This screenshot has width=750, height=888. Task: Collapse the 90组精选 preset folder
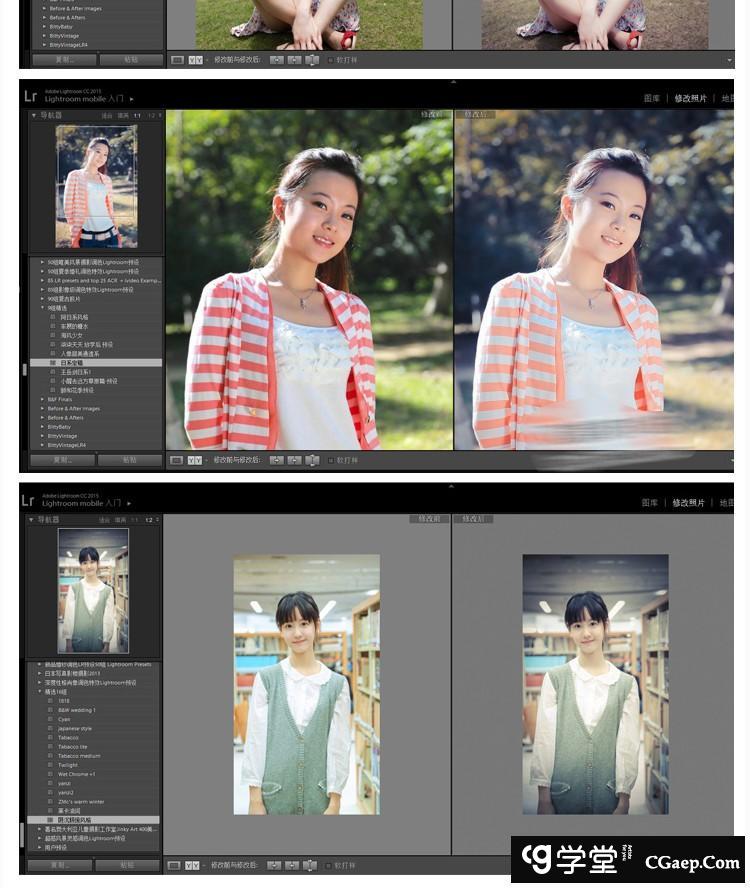(43, 308)
